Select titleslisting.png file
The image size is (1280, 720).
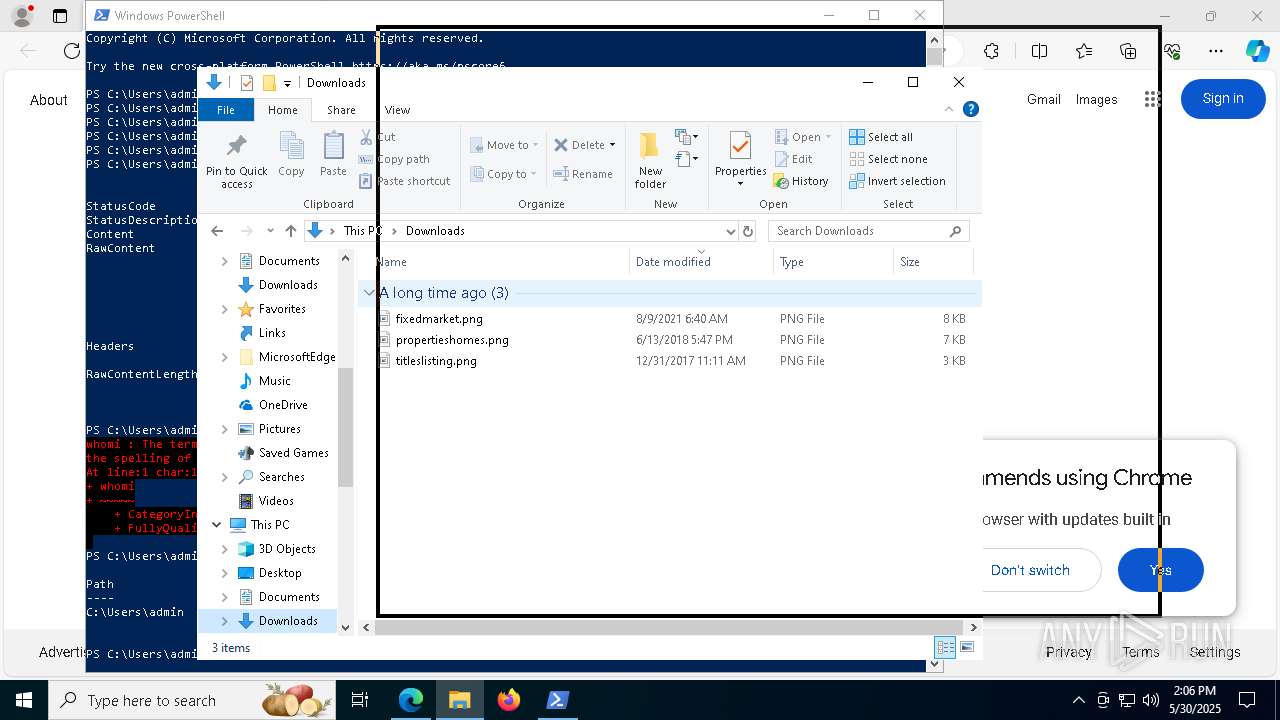pyautogui.click(x=436, y=361)
